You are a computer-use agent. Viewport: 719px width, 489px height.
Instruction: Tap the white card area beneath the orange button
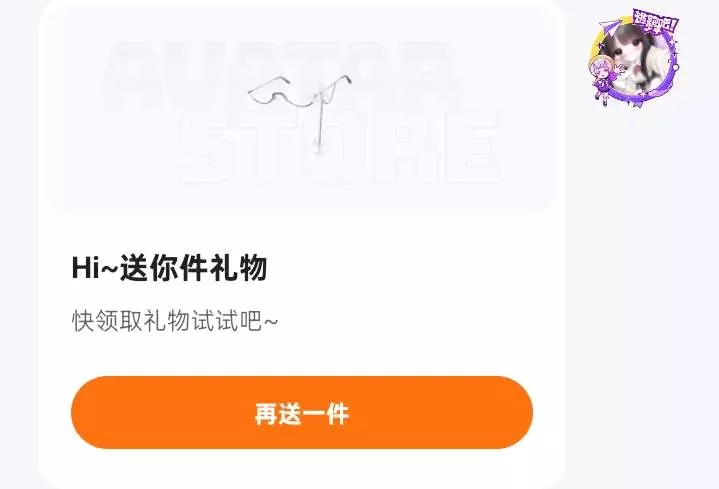(302, 467)
